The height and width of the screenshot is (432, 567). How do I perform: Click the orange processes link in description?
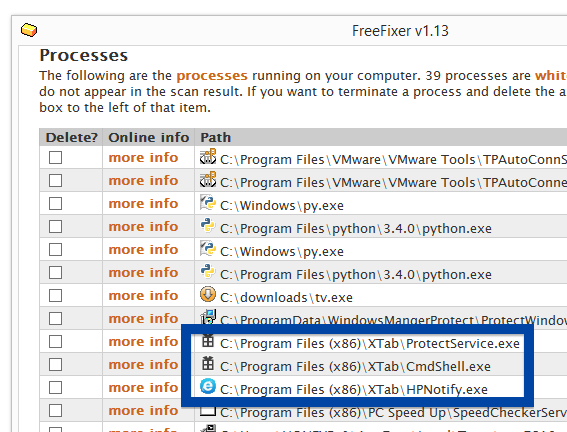pos(212,76)
